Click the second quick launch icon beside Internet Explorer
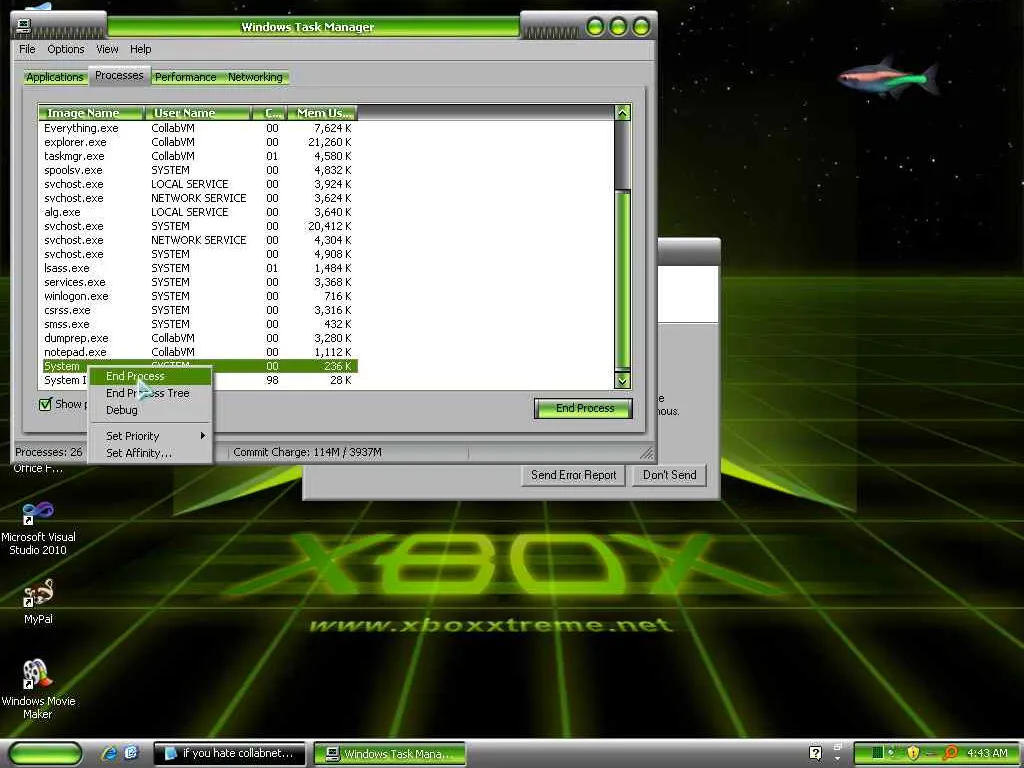The image size is (1024, 768). [131, 753]
